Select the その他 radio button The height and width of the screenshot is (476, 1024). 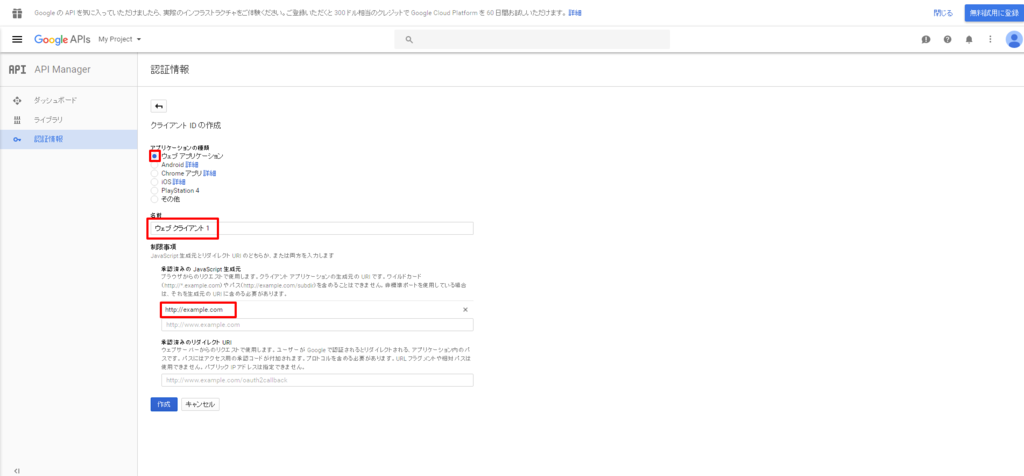pyautogui.click(x=154, y=198)
